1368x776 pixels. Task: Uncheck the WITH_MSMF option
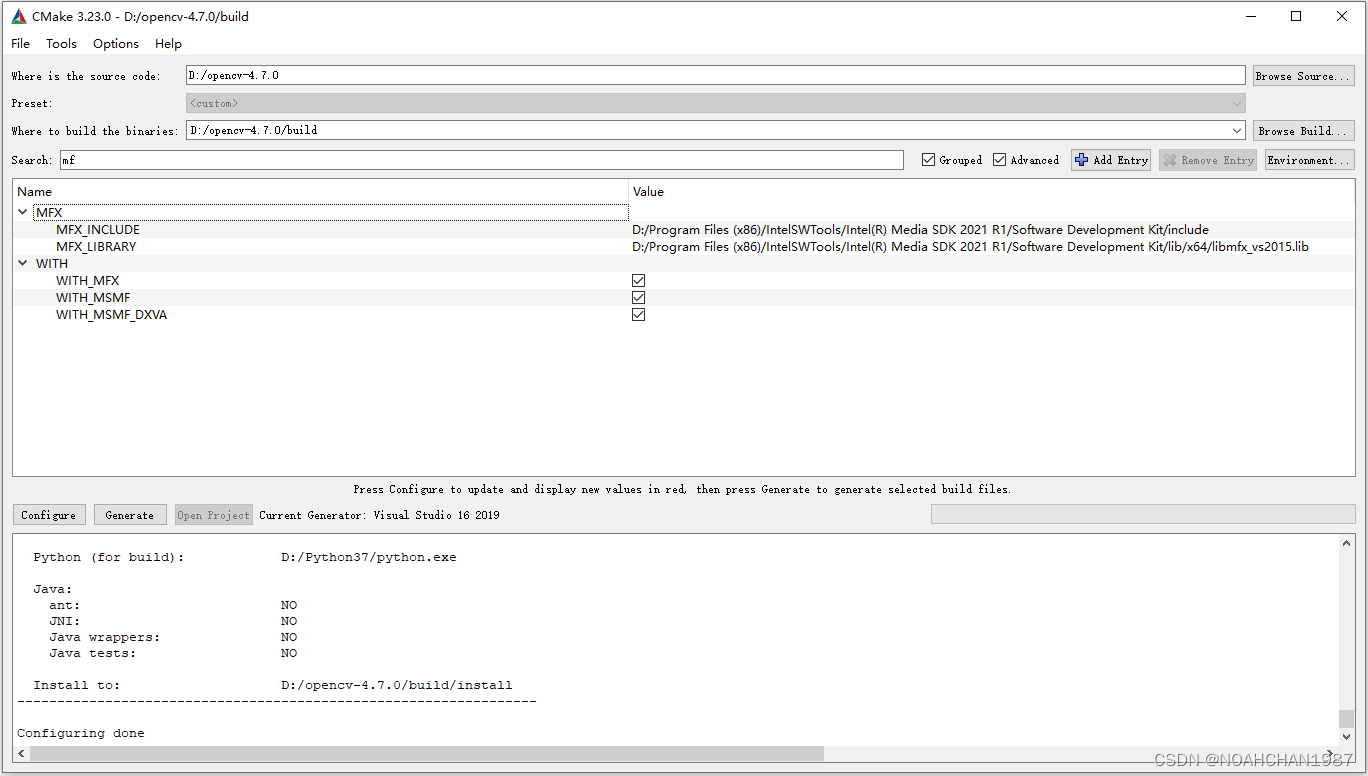coord(638,298)
